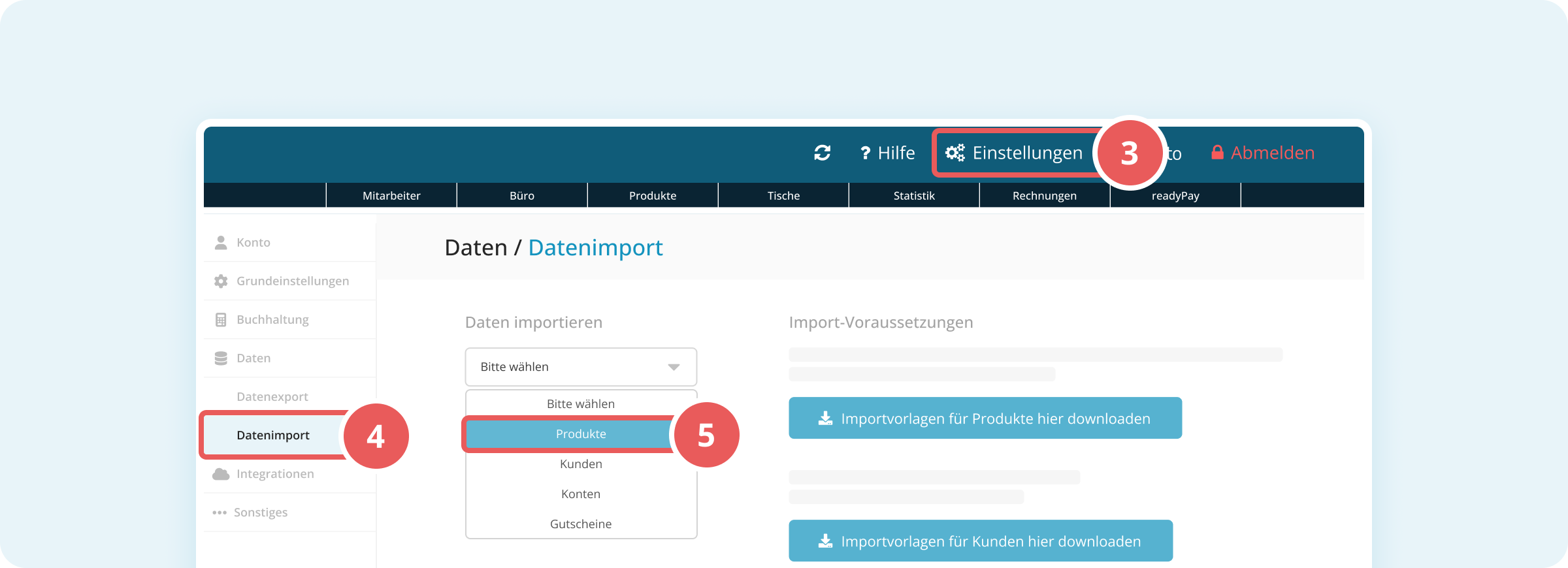Screen dimensions: 1568x568
Task: Click the 'Daten importieren' heading
Action: point(534,323)
